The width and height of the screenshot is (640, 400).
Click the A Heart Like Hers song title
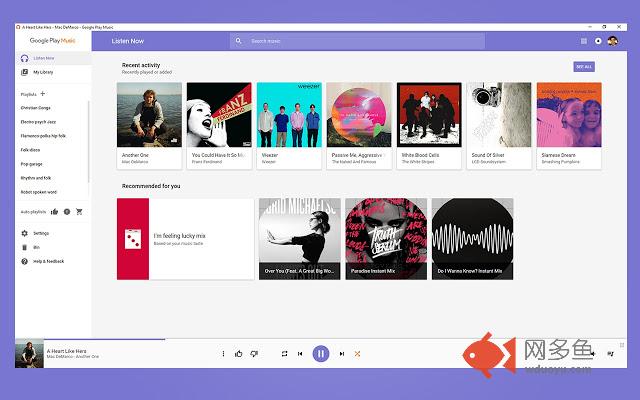(x=67, y=351)
